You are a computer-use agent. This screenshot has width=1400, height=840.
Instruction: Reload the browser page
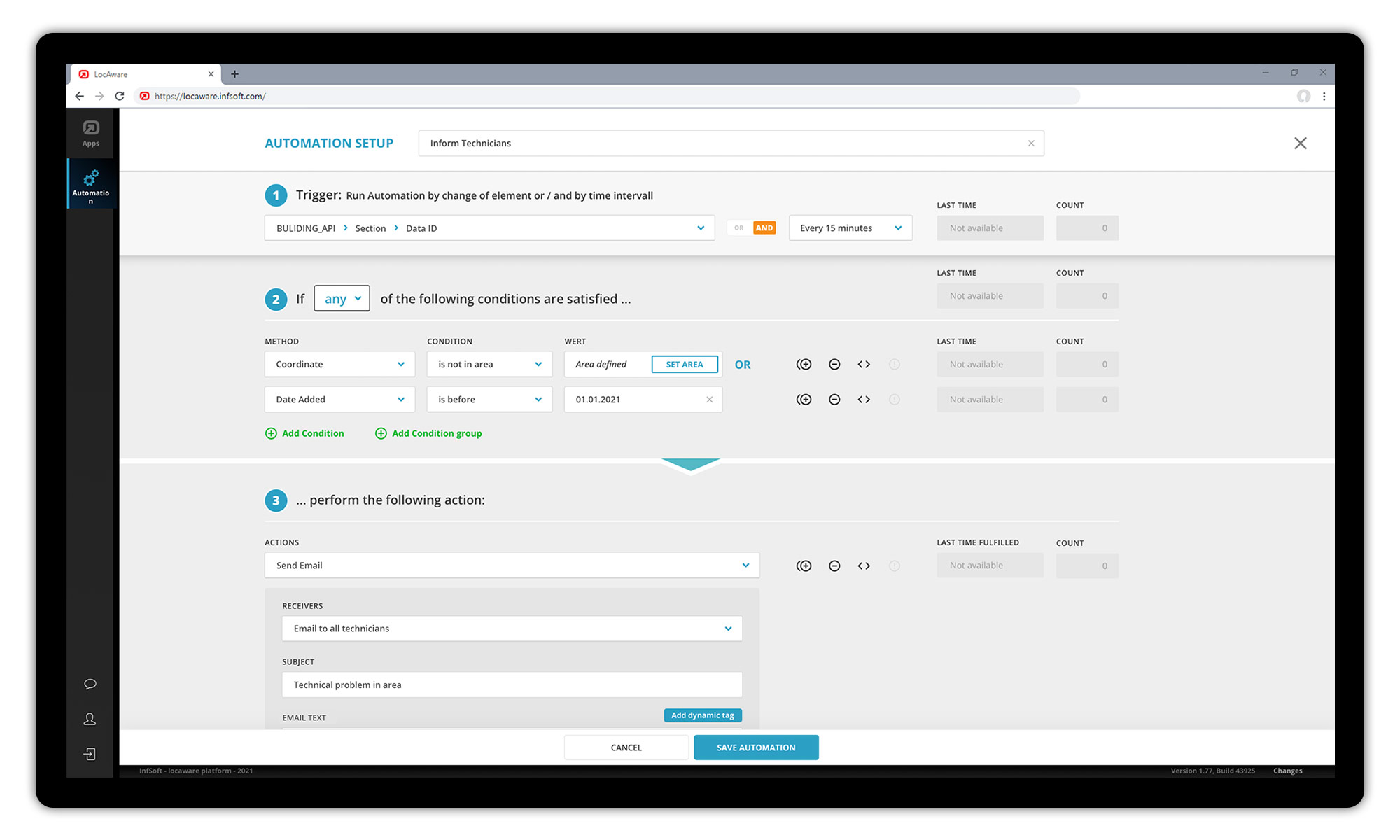(x=120, y=97)
